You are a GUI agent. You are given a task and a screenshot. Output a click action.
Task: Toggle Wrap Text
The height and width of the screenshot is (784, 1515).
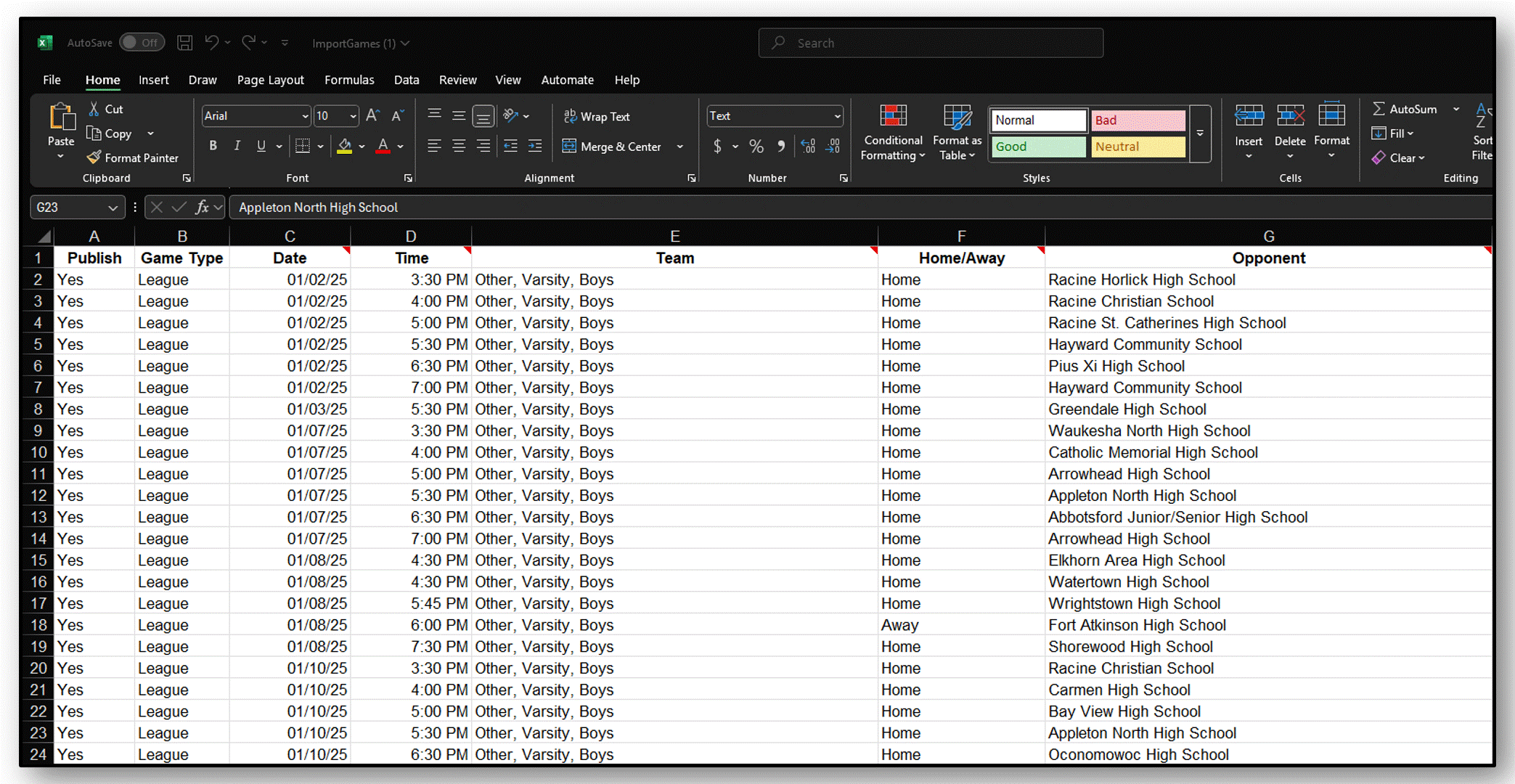click(x=597, y=116)
